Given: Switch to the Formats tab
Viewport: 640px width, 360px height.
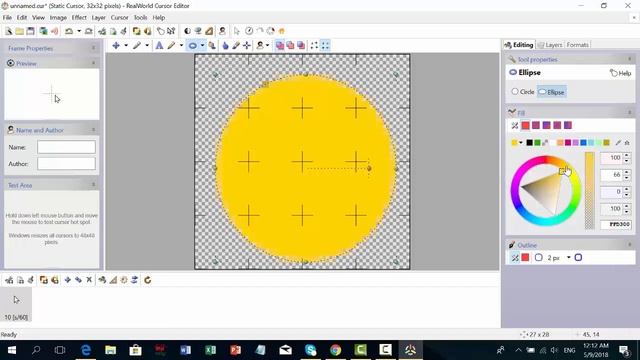Looking at the screenshot, I should 577,45.
